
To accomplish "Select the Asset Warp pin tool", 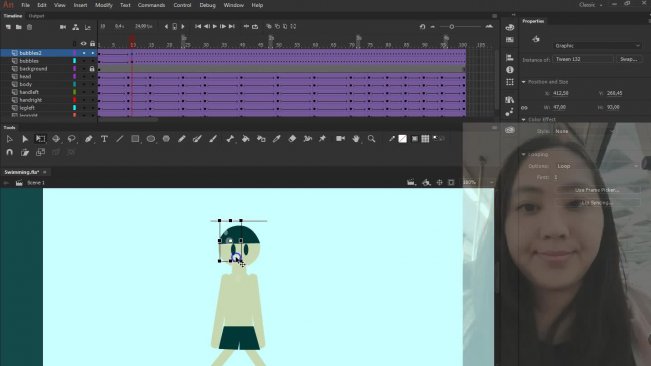I will point(323,139).
